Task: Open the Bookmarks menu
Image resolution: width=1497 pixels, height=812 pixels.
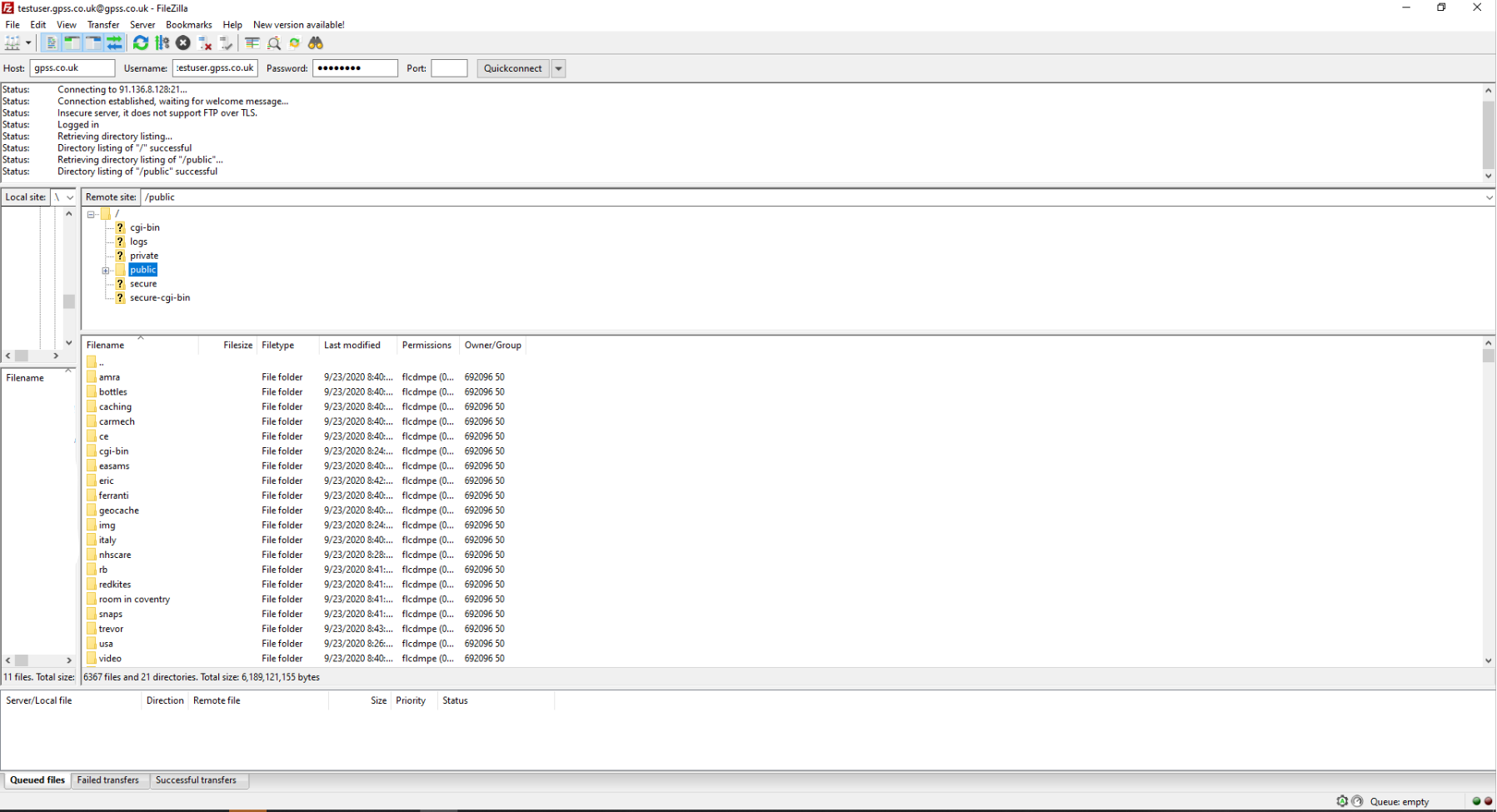Action: [188, 25]
